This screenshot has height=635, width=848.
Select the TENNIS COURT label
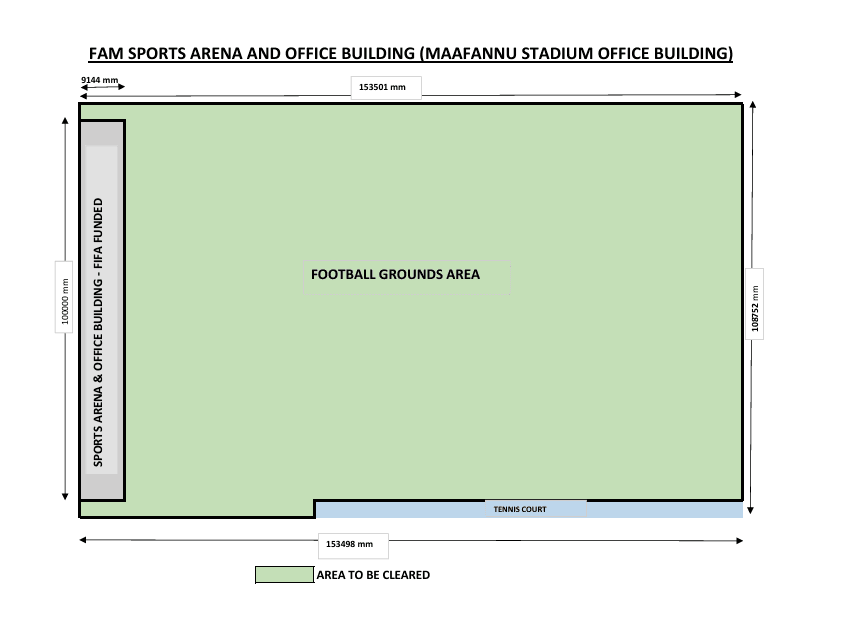[x=520, y=509]
